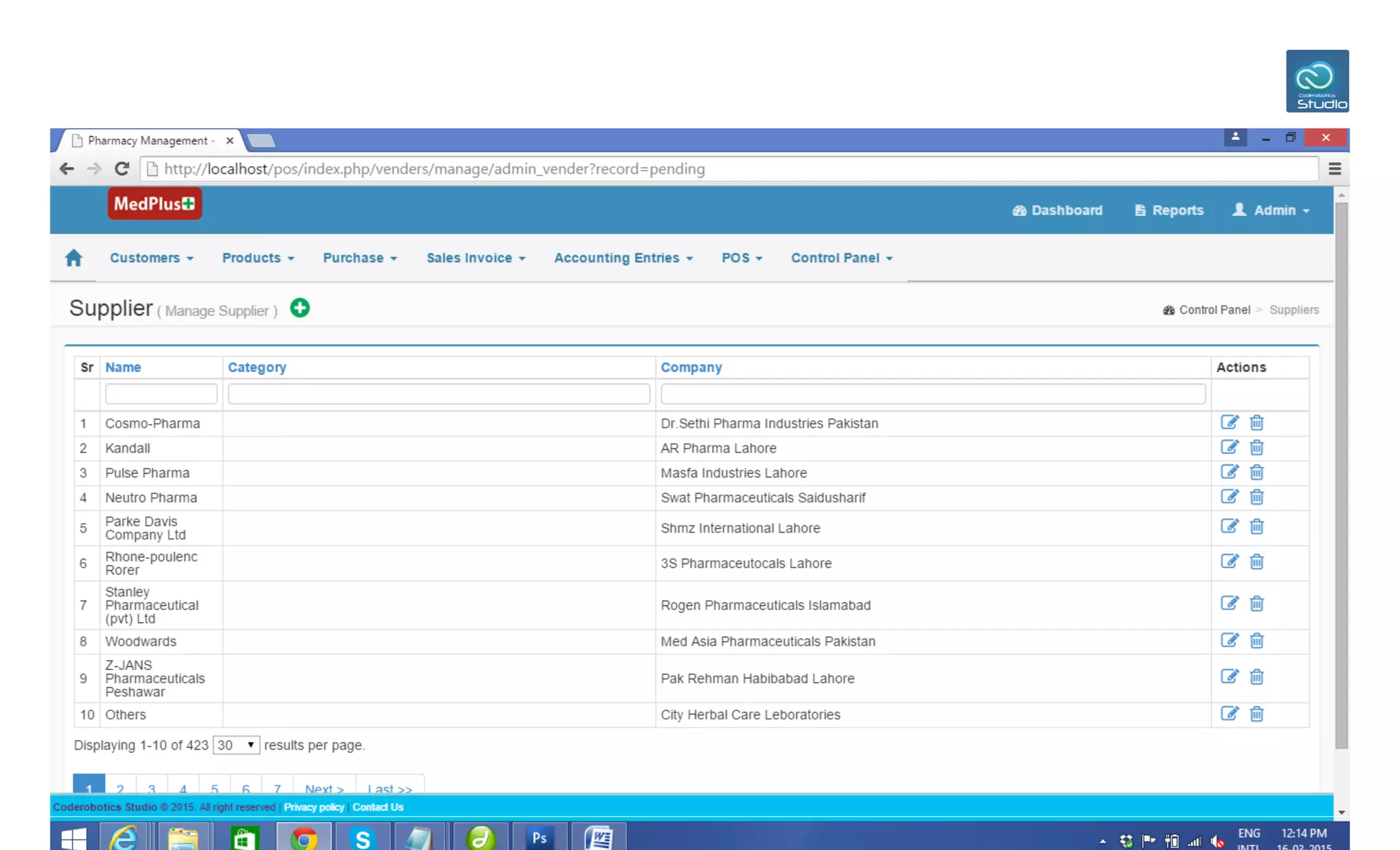Viewport: 1400px width, 850px height.
Task: Open Photoshop from the taskbar
Action: pos(539,837)
